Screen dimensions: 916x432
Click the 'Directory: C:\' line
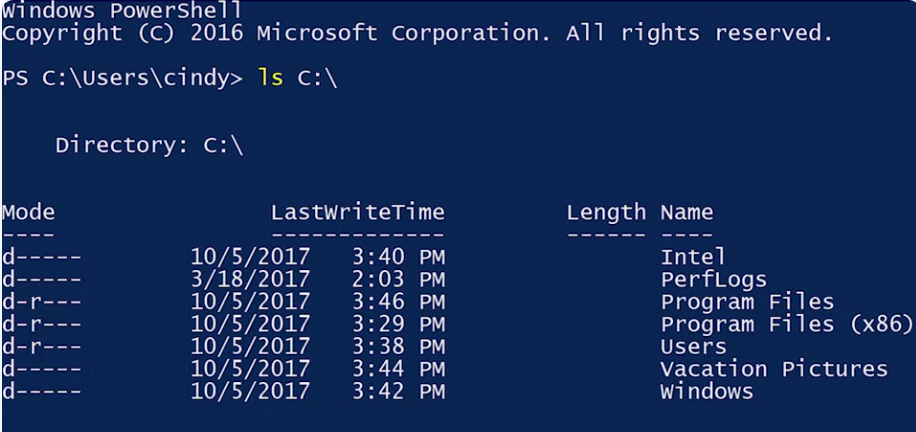pyautogui.click(x=149, y=146)
